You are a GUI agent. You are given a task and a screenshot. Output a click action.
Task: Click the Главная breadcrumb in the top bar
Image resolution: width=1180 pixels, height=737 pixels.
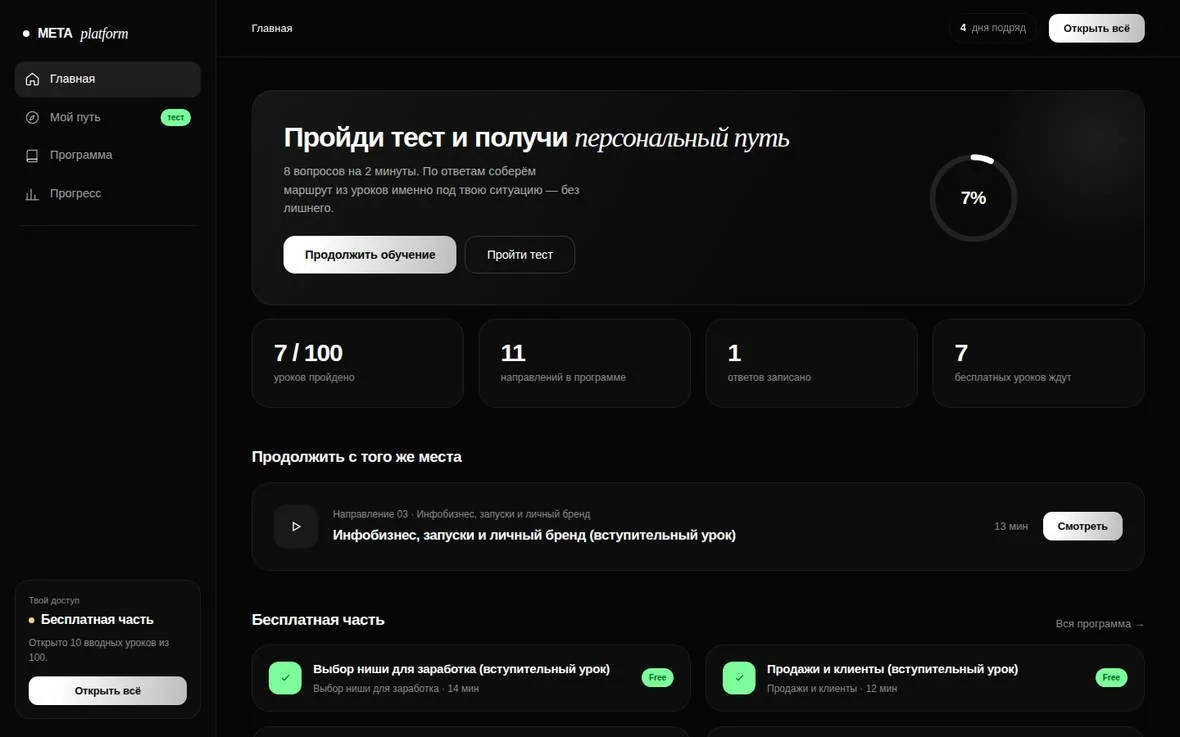click(x=272, y=28)
